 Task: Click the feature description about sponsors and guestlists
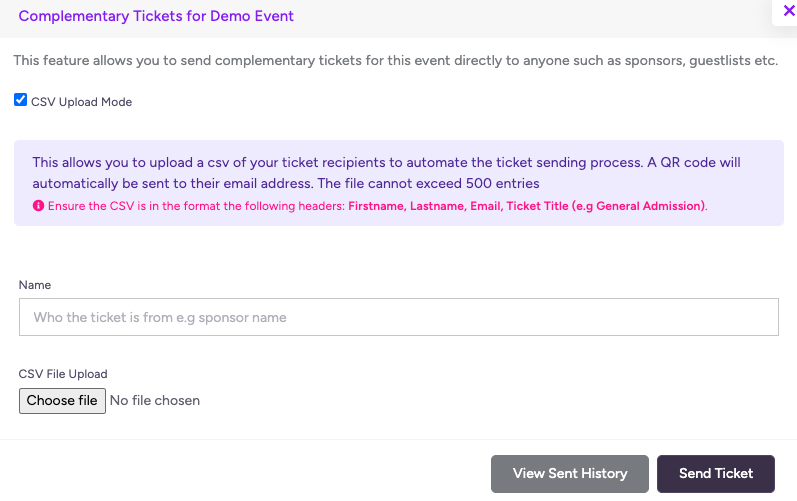click(395, 60)
